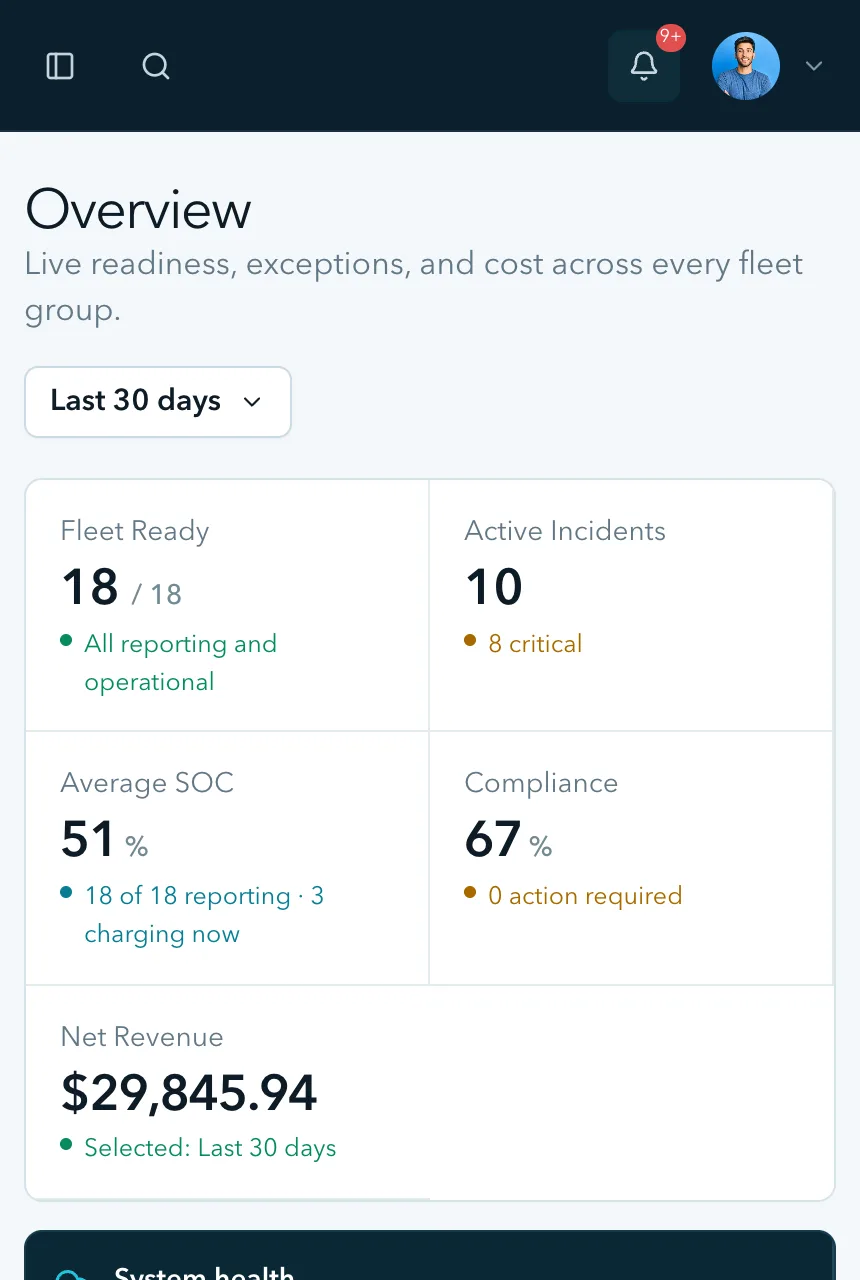The height and width of the screenshot is (1280, 860).
Task: Select the 67 % compliance value
Action: [509, 840]
